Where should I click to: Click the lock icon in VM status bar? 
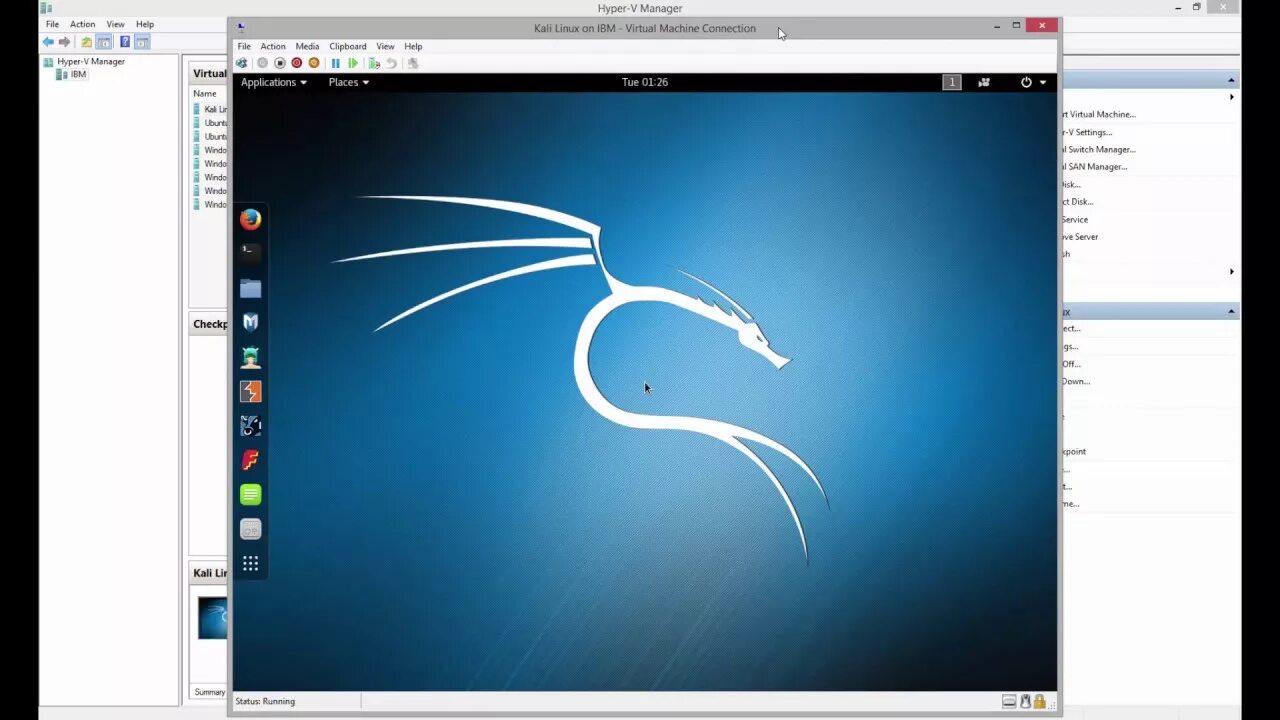coord(1040,701)
